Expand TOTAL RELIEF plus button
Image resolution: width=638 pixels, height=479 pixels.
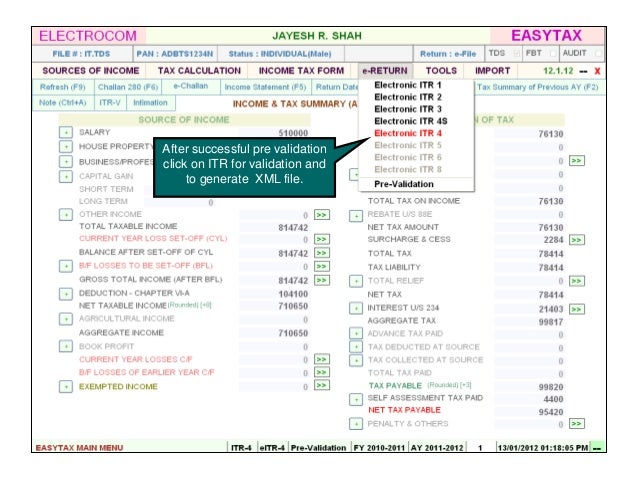coord(356,281)
